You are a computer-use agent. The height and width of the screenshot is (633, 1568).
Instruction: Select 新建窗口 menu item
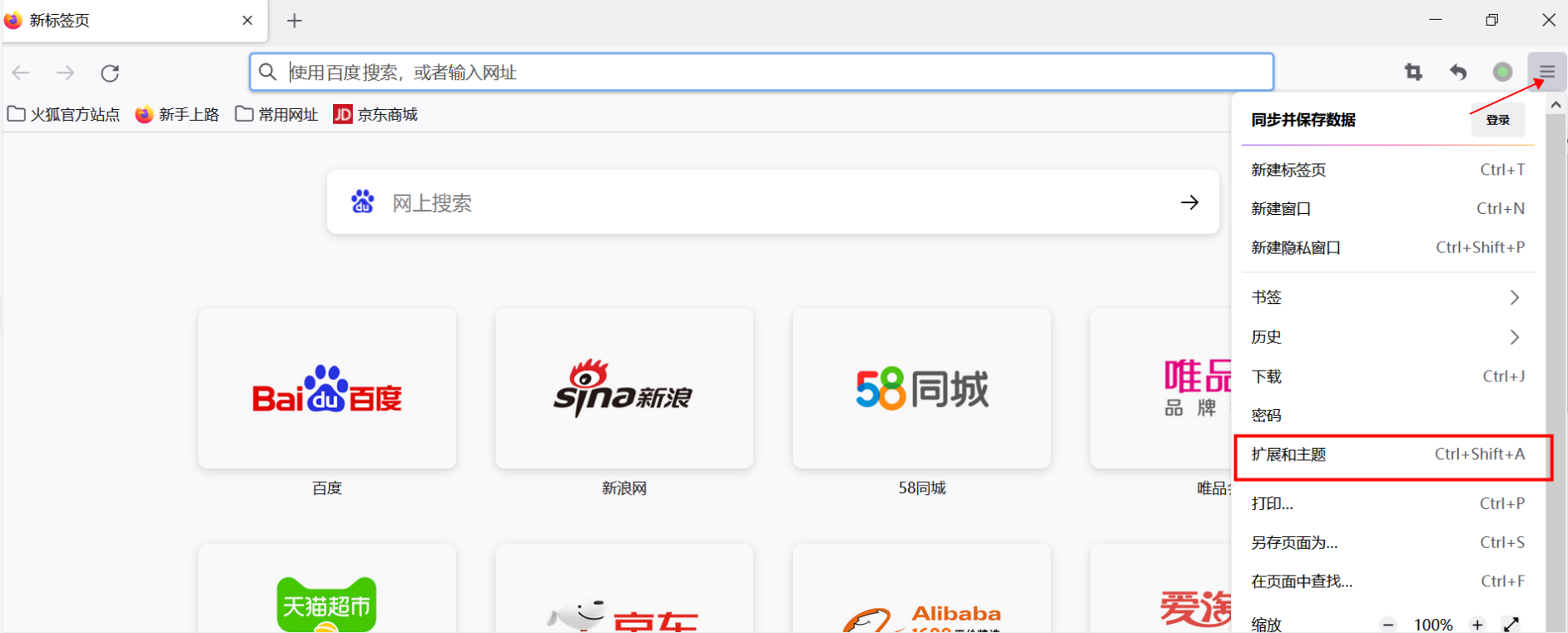pos(1387,208)
